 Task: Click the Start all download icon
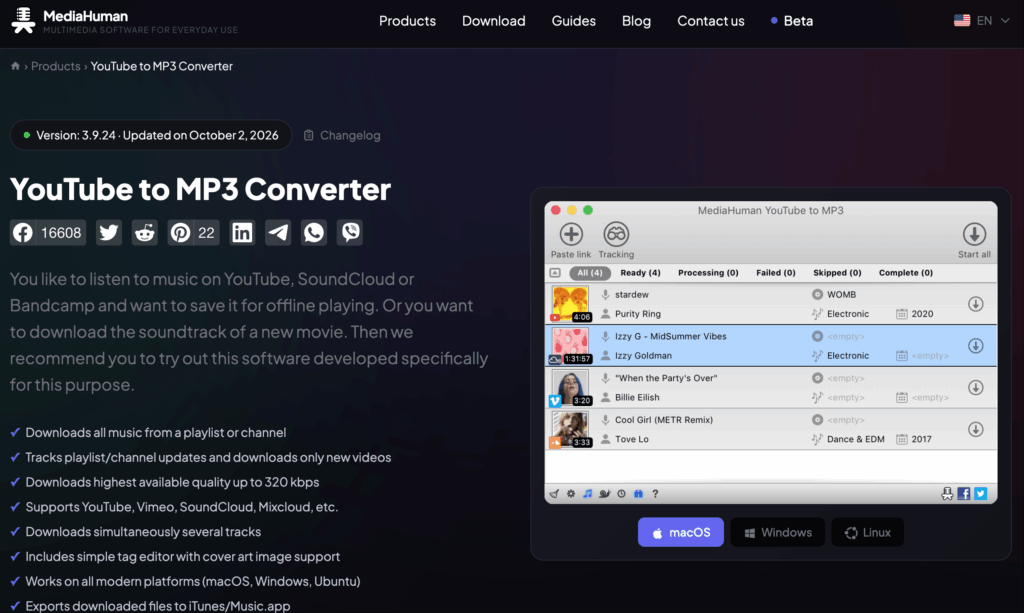pos(974,234)
